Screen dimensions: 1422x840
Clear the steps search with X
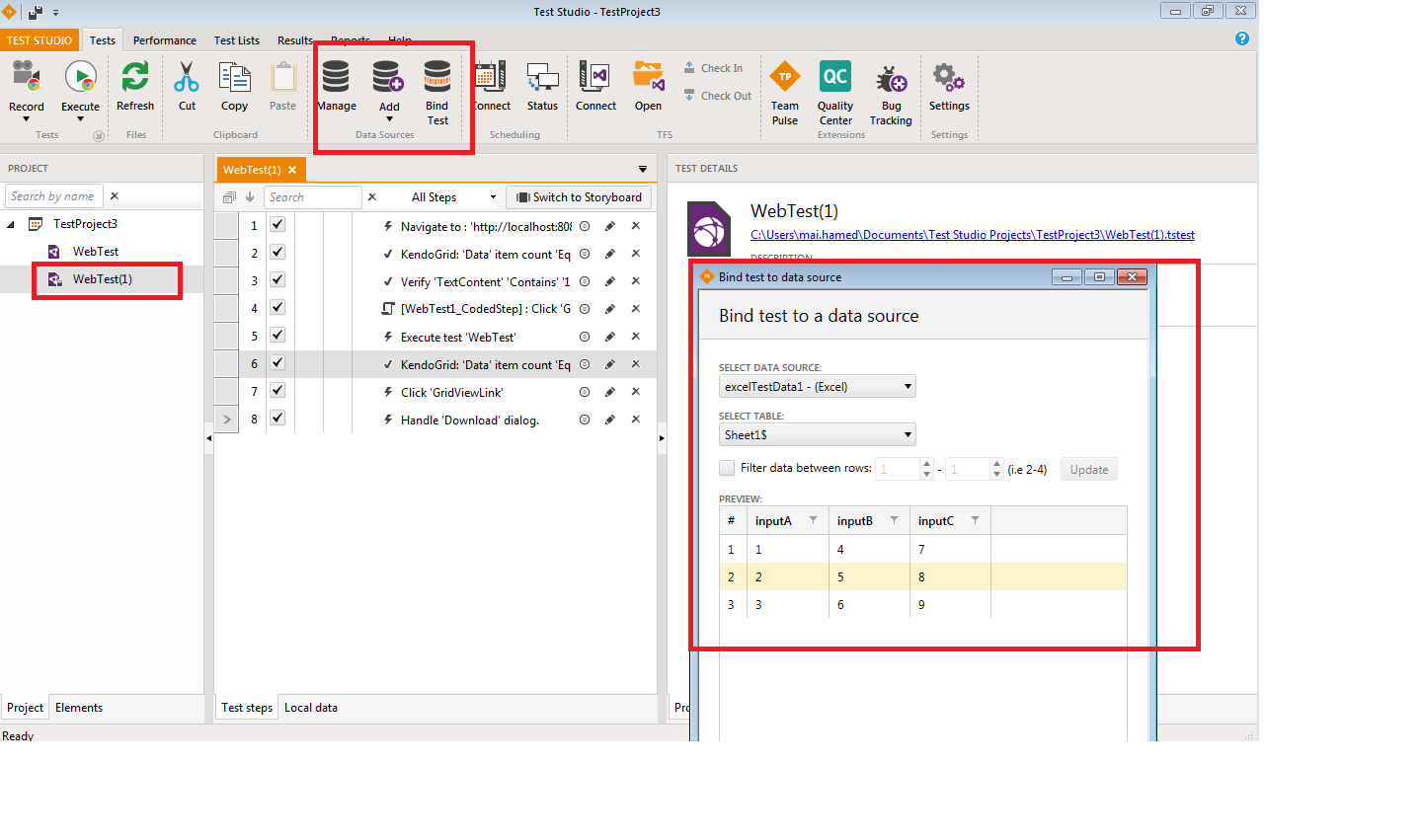pos(372,197)
